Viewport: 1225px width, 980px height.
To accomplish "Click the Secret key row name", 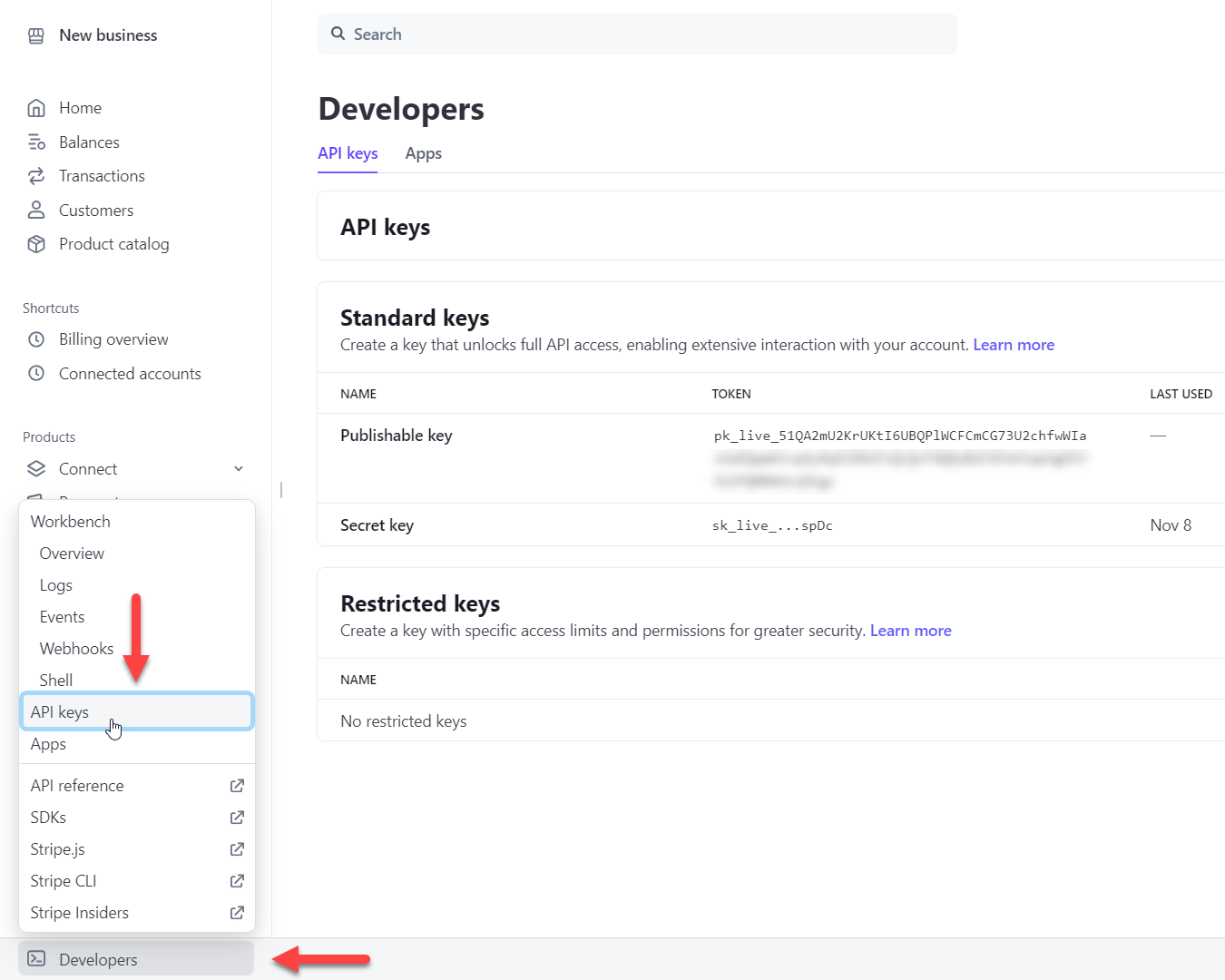I will coord(377,525).
